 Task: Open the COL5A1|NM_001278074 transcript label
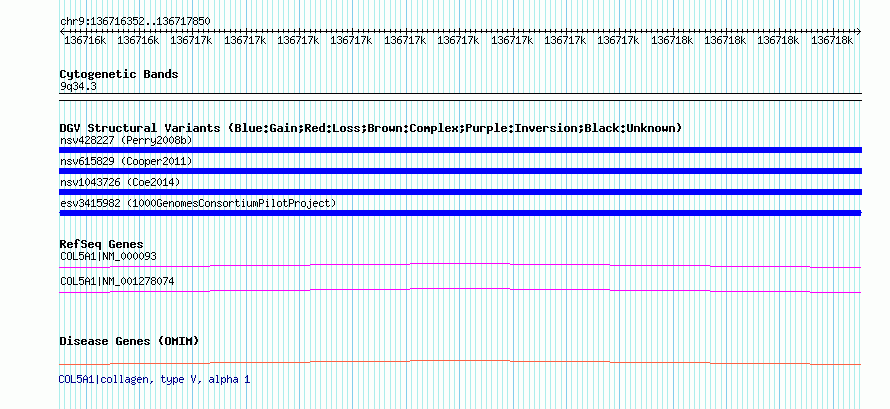click(117, 281)
